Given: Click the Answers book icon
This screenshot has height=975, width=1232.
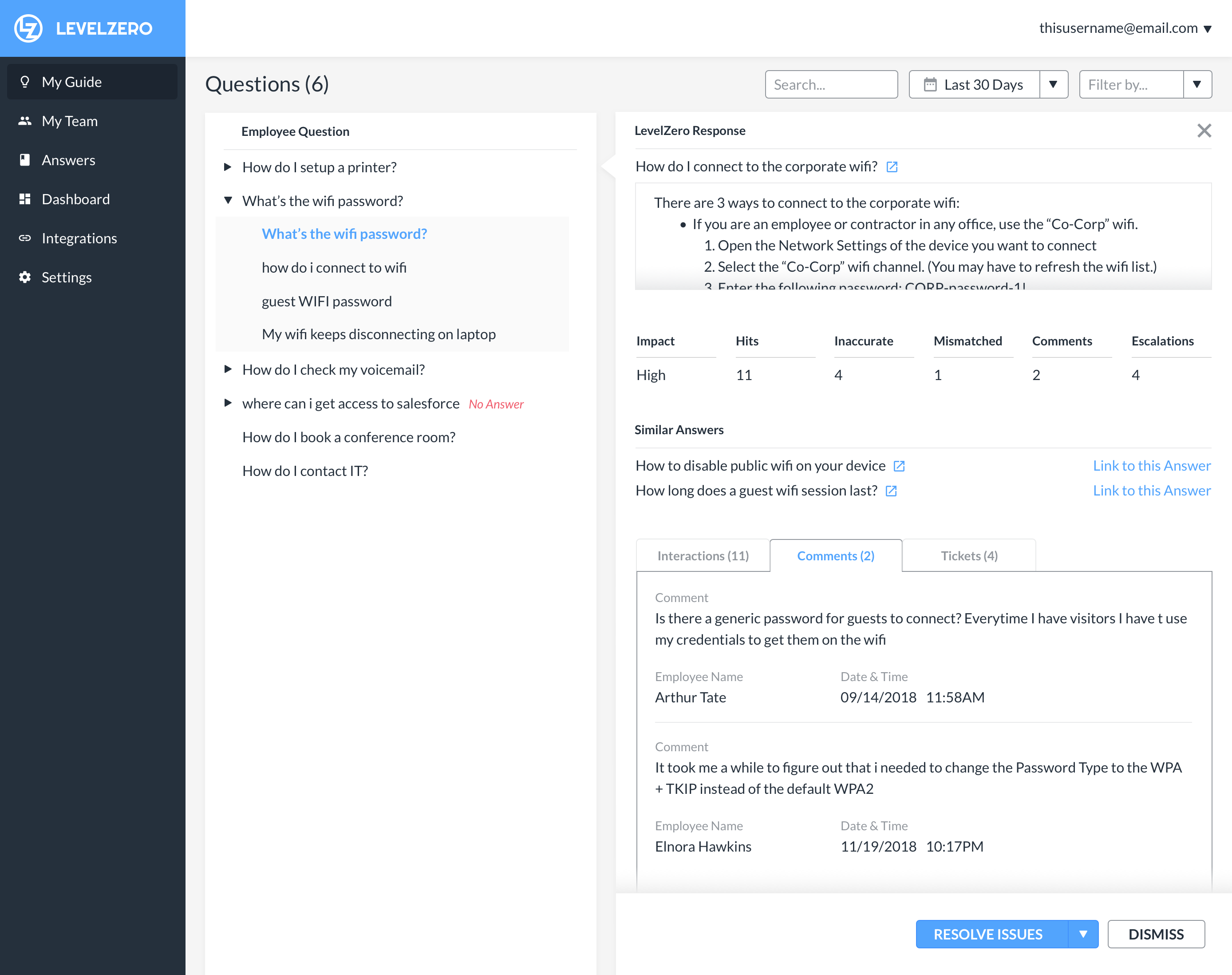Looking at the screenshot, I should (x=24, y=160).
